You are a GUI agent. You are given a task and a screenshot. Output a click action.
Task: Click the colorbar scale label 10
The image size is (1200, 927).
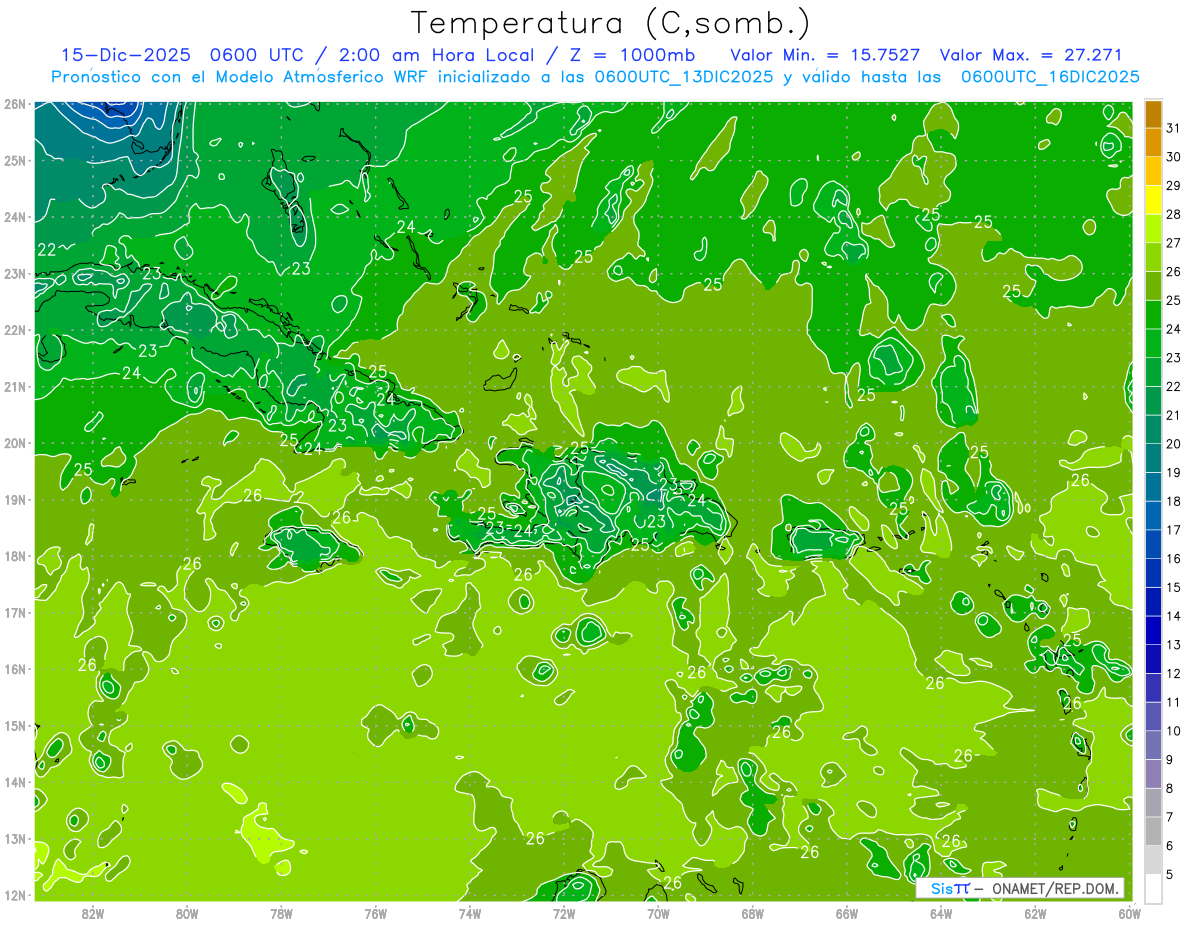[1174, 731]
